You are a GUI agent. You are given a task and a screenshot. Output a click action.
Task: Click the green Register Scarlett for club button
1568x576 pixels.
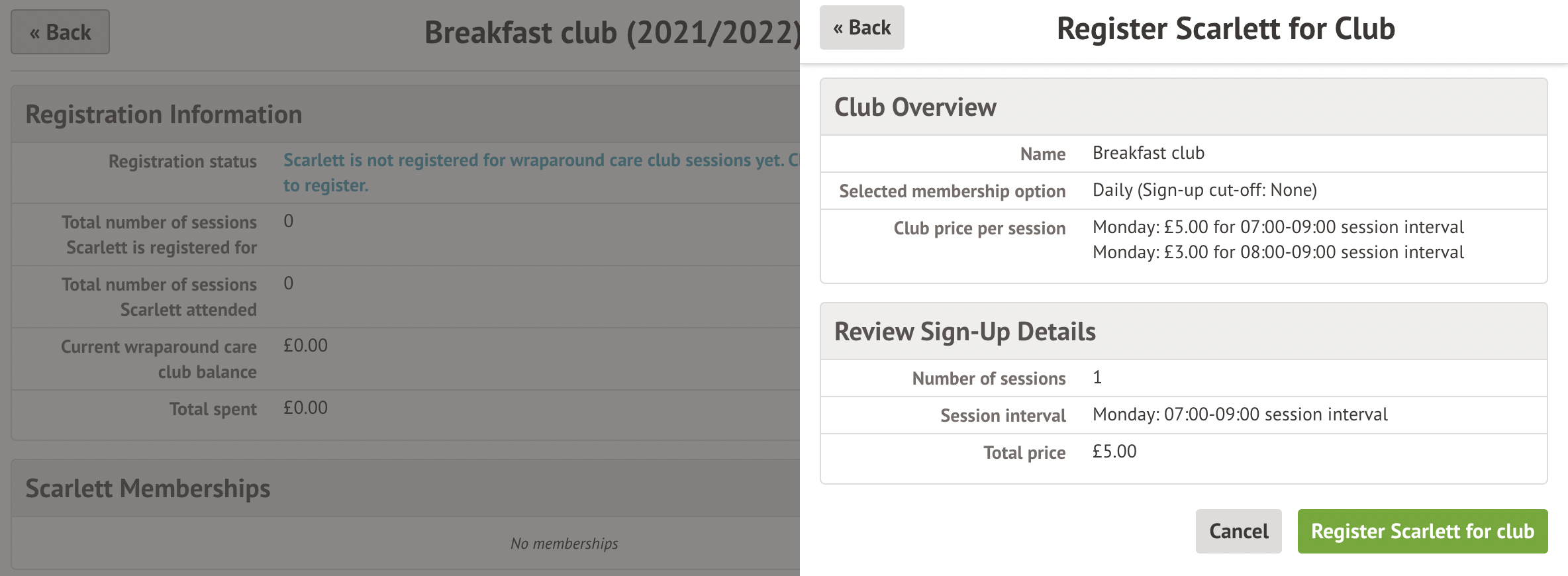1422,531
